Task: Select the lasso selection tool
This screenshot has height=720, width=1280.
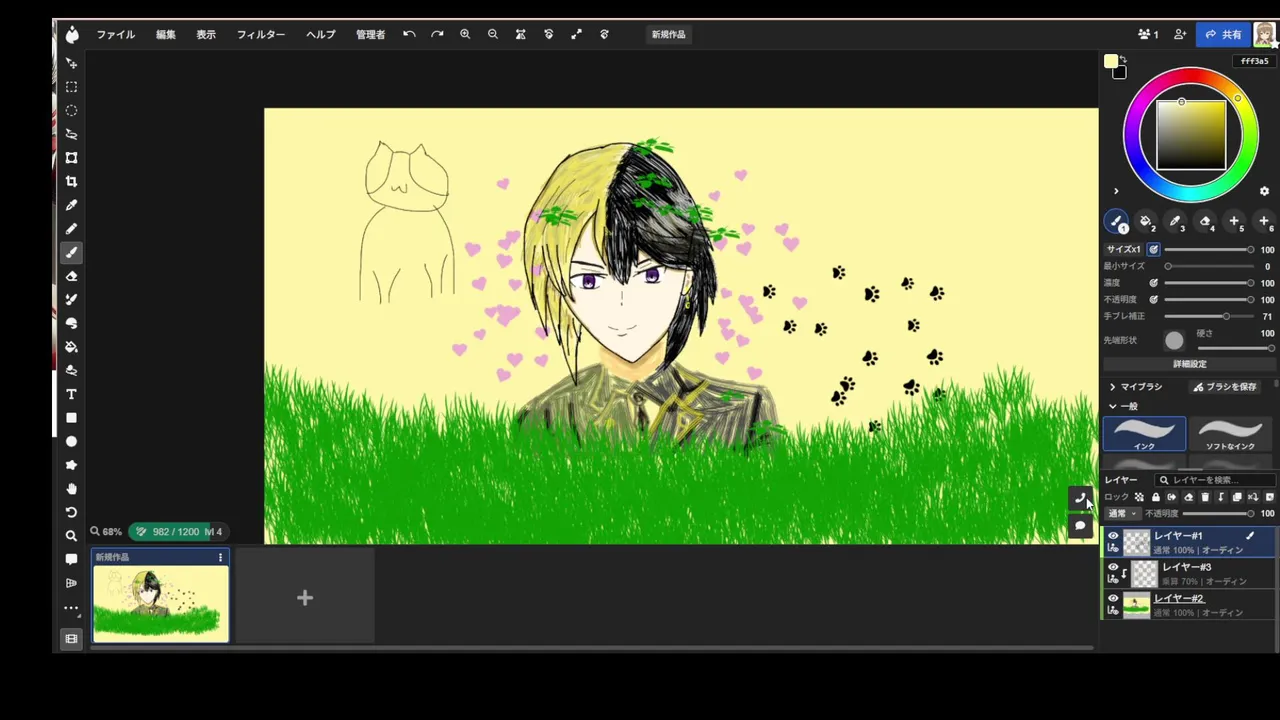Action: [71, 134]
